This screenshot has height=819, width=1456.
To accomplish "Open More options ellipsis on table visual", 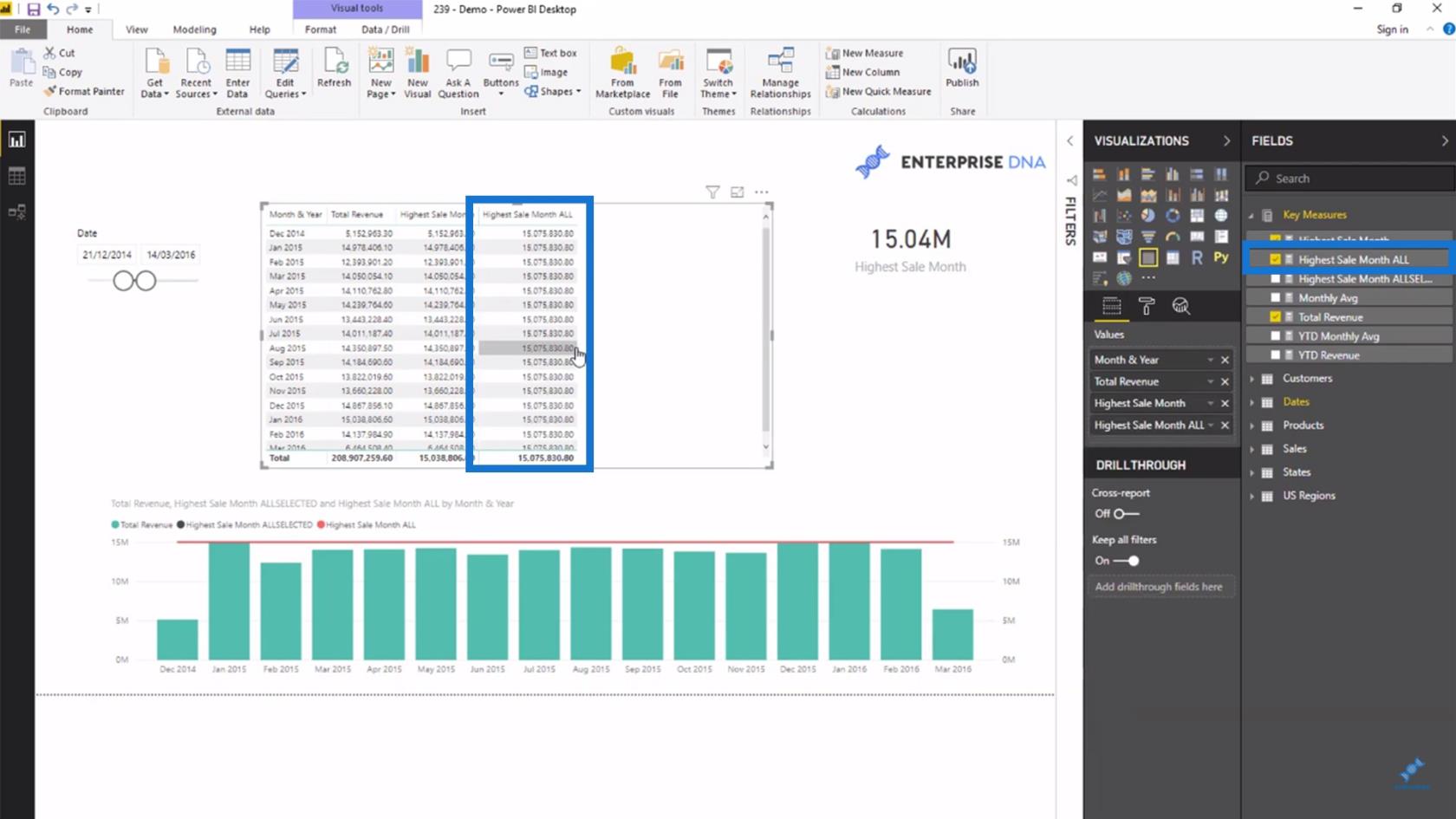I will (x=762, y=192).
